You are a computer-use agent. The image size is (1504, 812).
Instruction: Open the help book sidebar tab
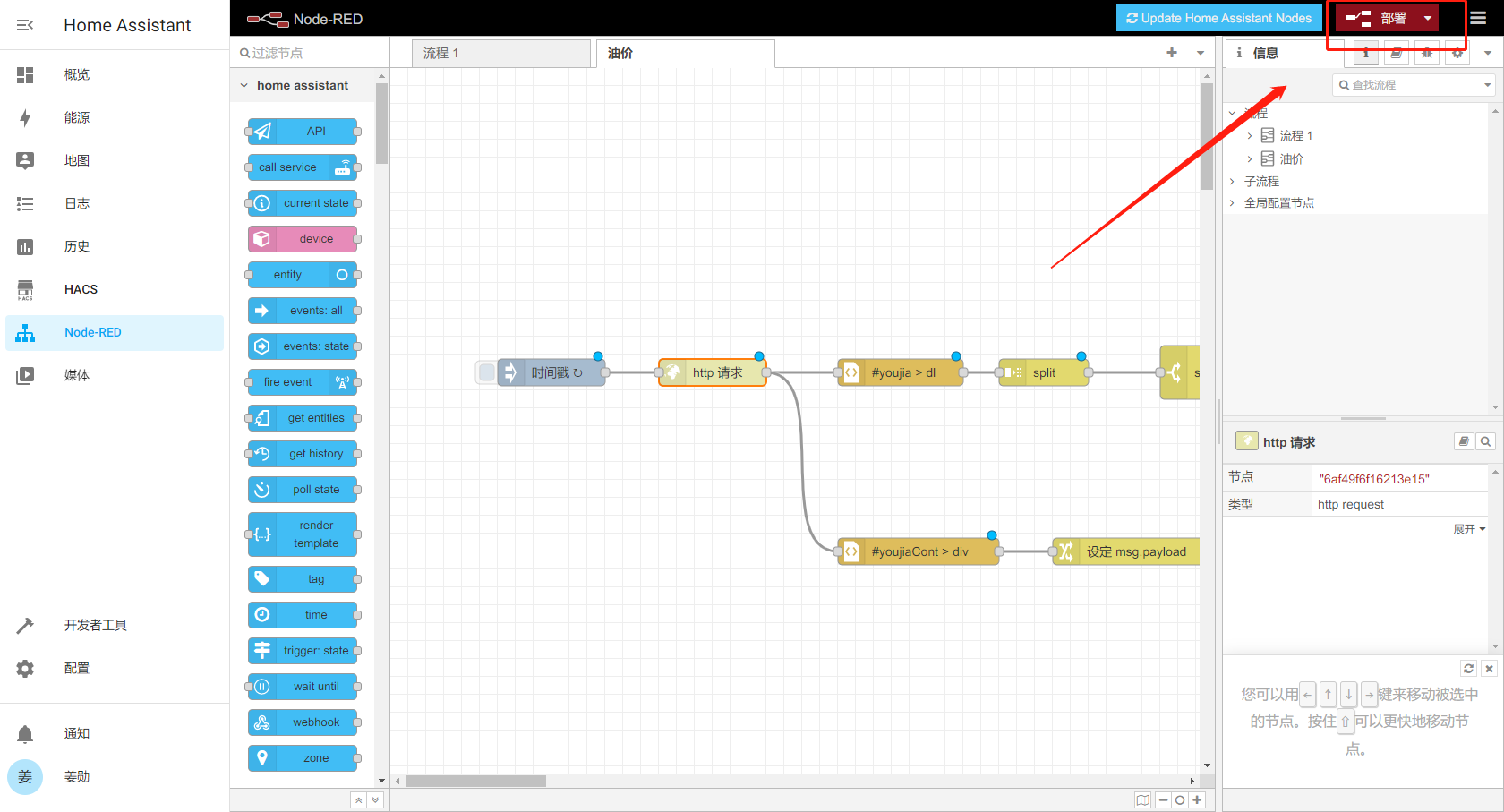click(1397, 53)
